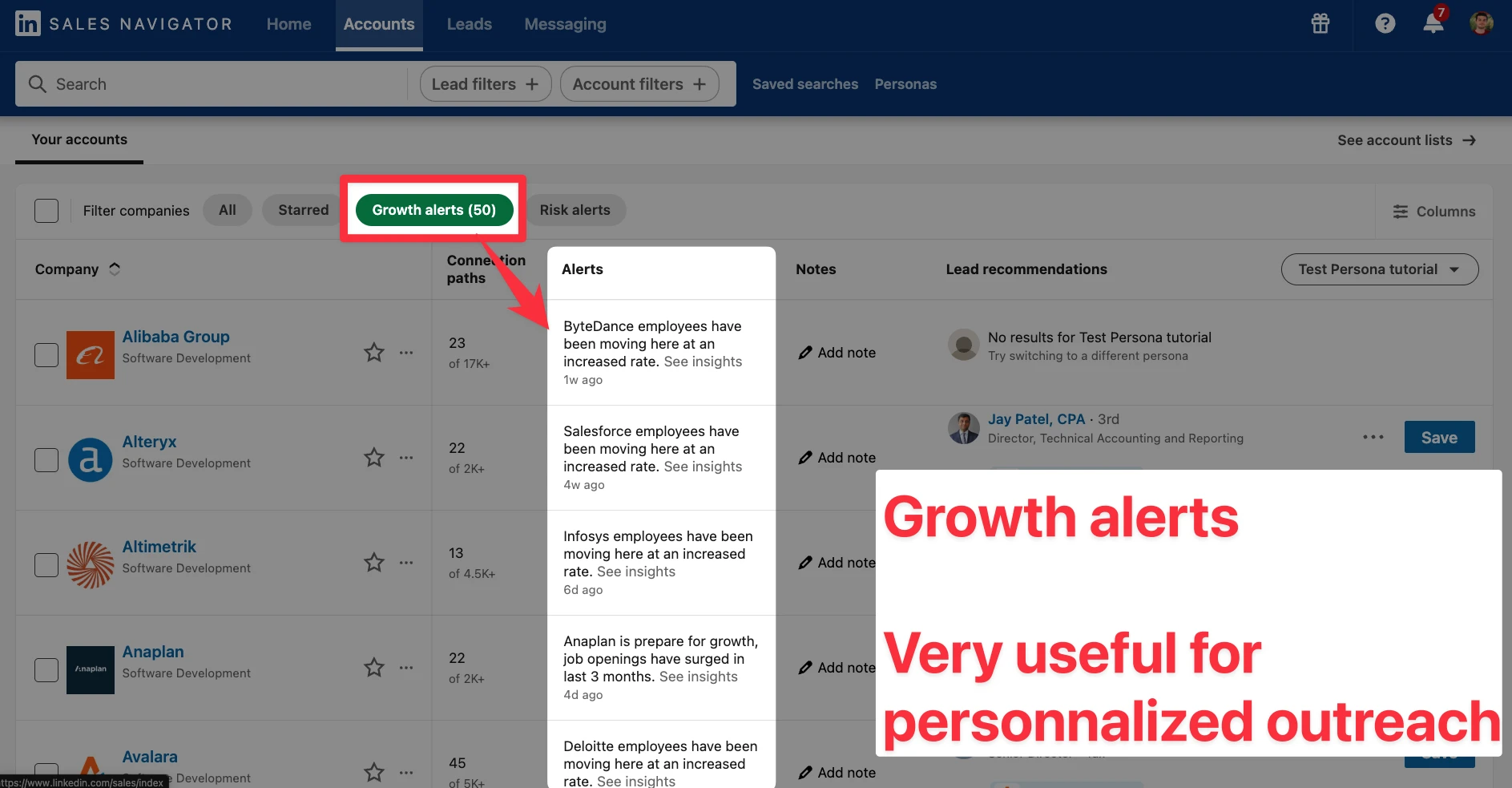Open the gift rewards icon
Image resolution: width=1512 pixels, height=788 pixels.
[1320, 24]
